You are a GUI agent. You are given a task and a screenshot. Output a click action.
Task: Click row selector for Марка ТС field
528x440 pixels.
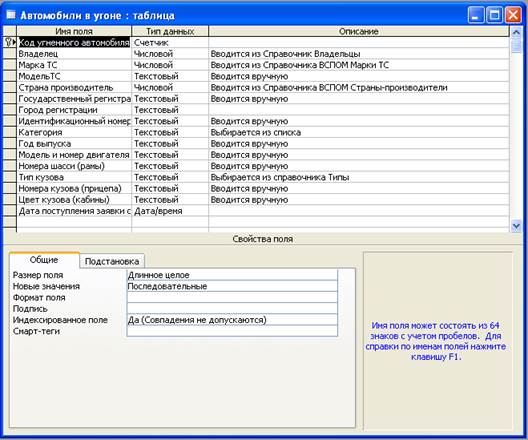pyautogui.click(x=9, y=65)
